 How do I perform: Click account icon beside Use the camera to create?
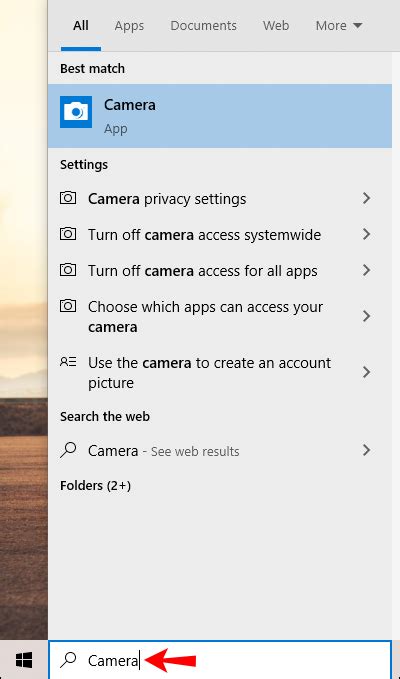[68, 362]
